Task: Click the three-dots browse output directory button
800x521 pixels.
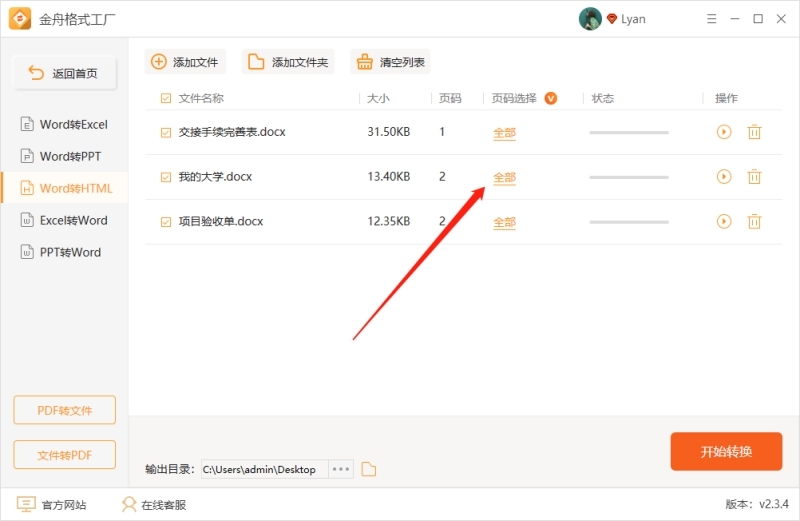Action: click(x=341, y=469)
